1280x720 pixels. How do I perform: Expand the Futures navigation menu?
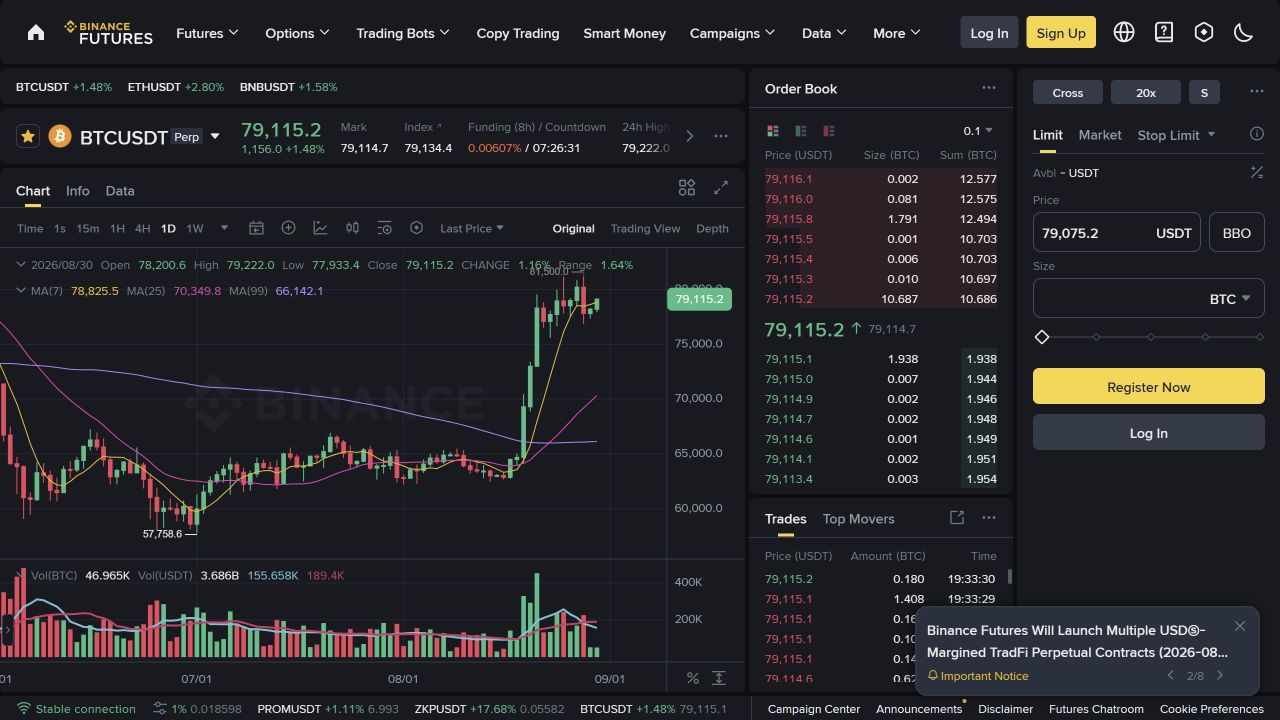click(x=207, y=33)
